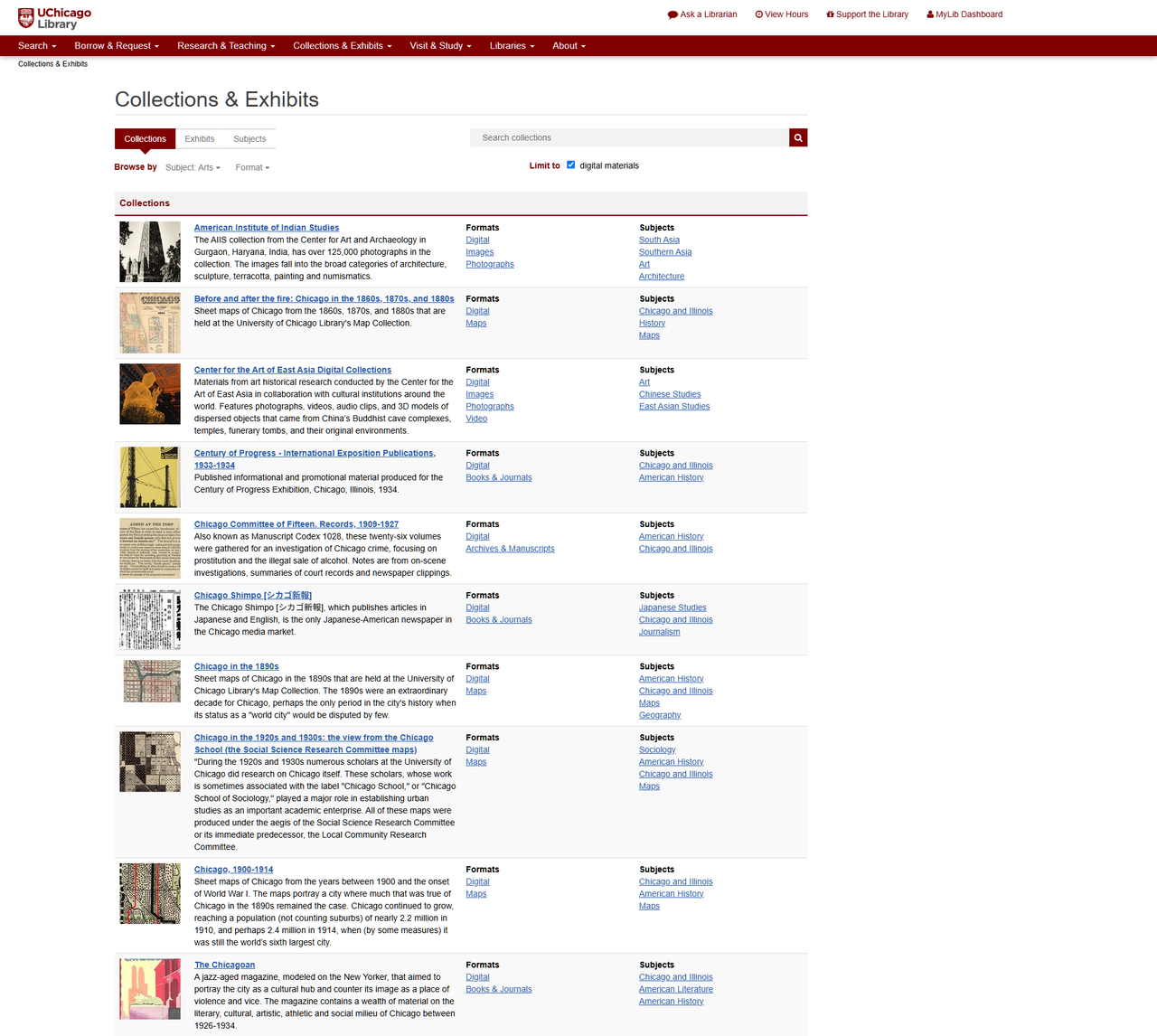Open Century of Progress publications link
This screenshot has width=1157, height=1036.
click(x=315, y=459)
